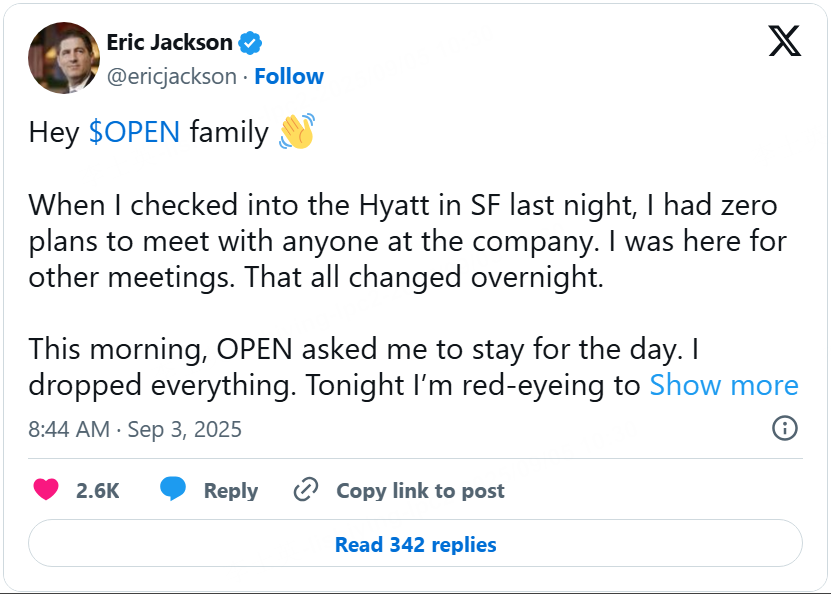Open the $OPEN cashtag link
This screenshot has width=831, height=594.
[134, 132]
